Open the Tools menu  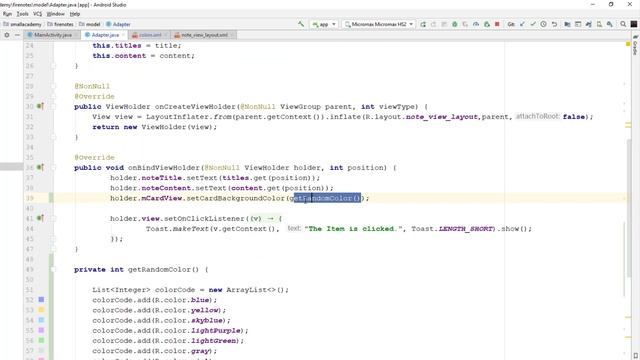[22, 14]
